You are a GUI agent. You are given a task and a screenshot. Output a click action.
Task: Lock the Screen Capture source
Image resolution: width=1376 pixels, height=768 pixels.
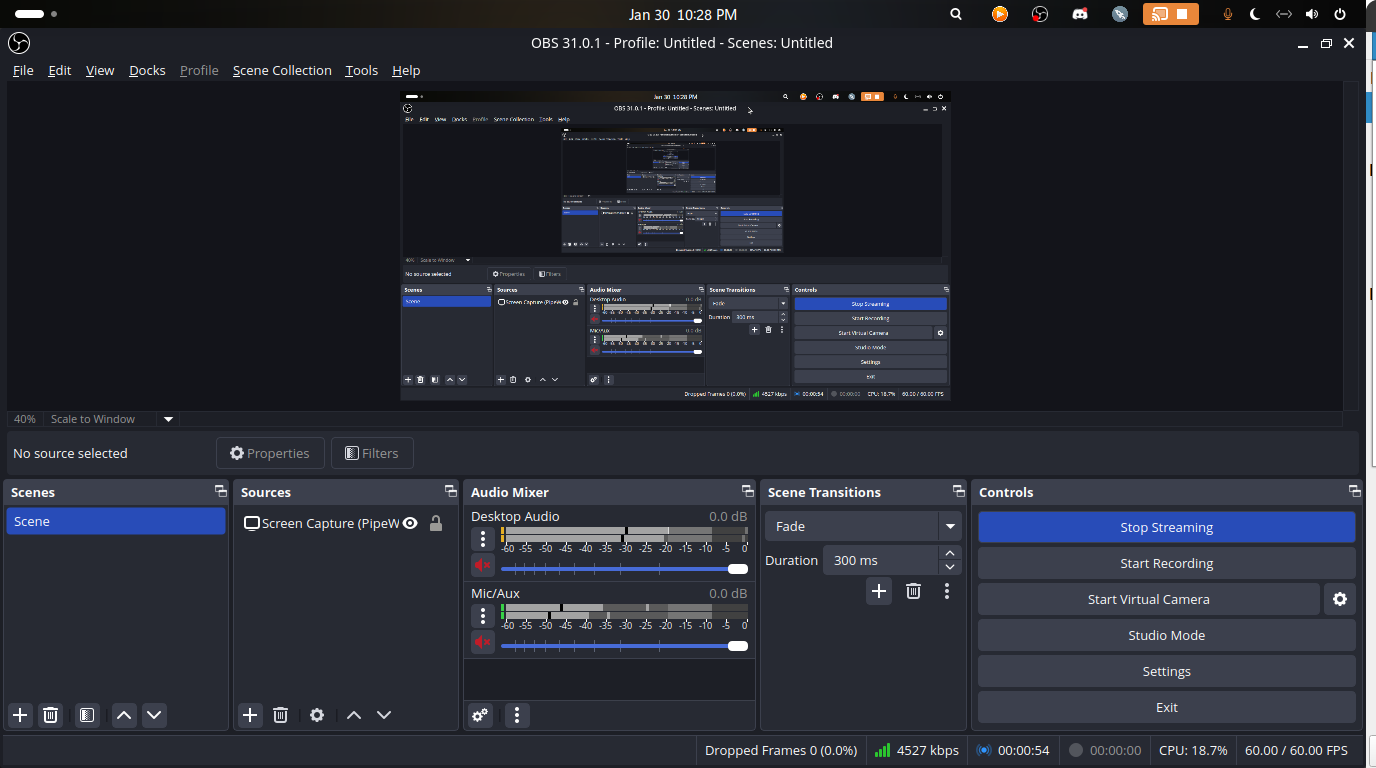point(436,522)
